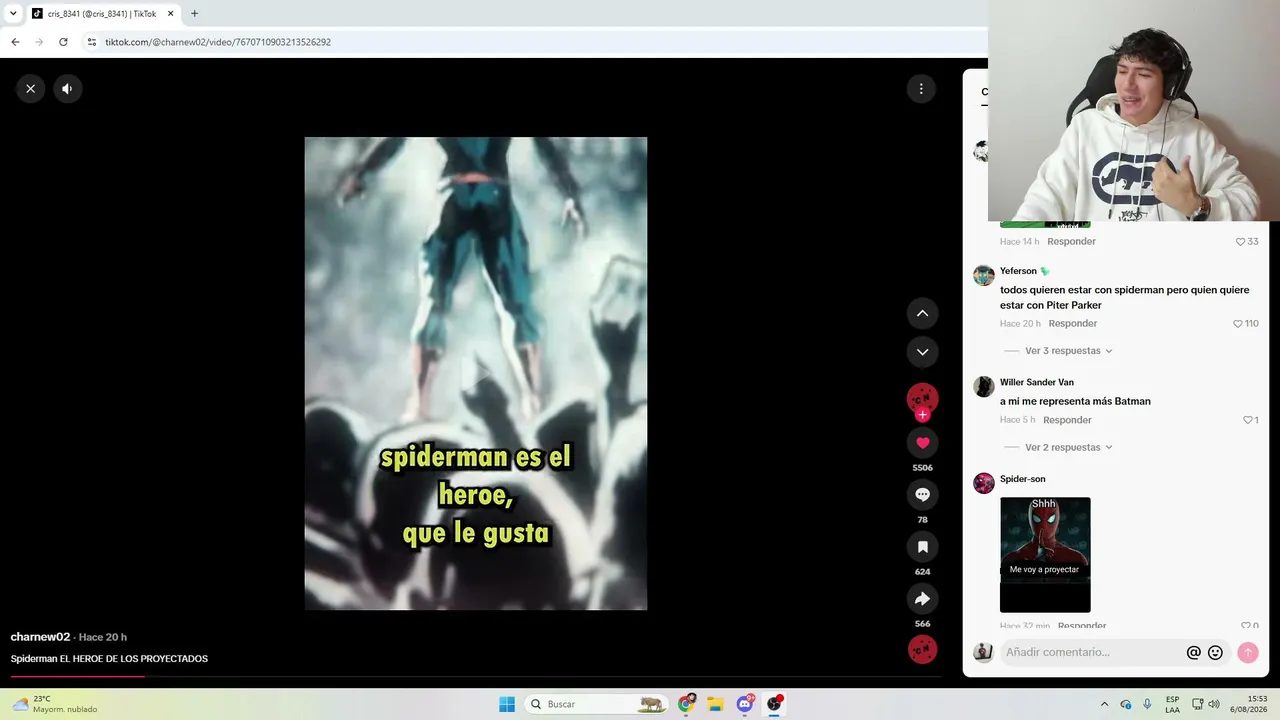Open the Willer Sander Van username link

[x=1037, y=382]
